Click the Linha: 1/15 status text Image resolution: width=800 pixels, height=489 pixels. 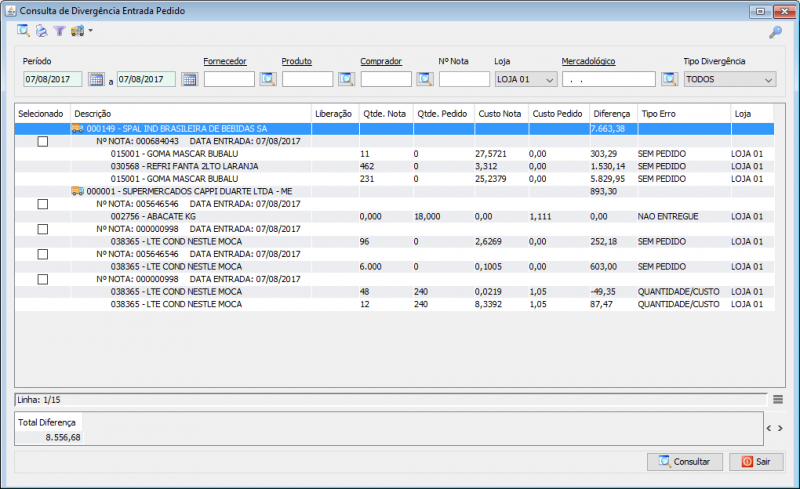(x=39, y=400)
